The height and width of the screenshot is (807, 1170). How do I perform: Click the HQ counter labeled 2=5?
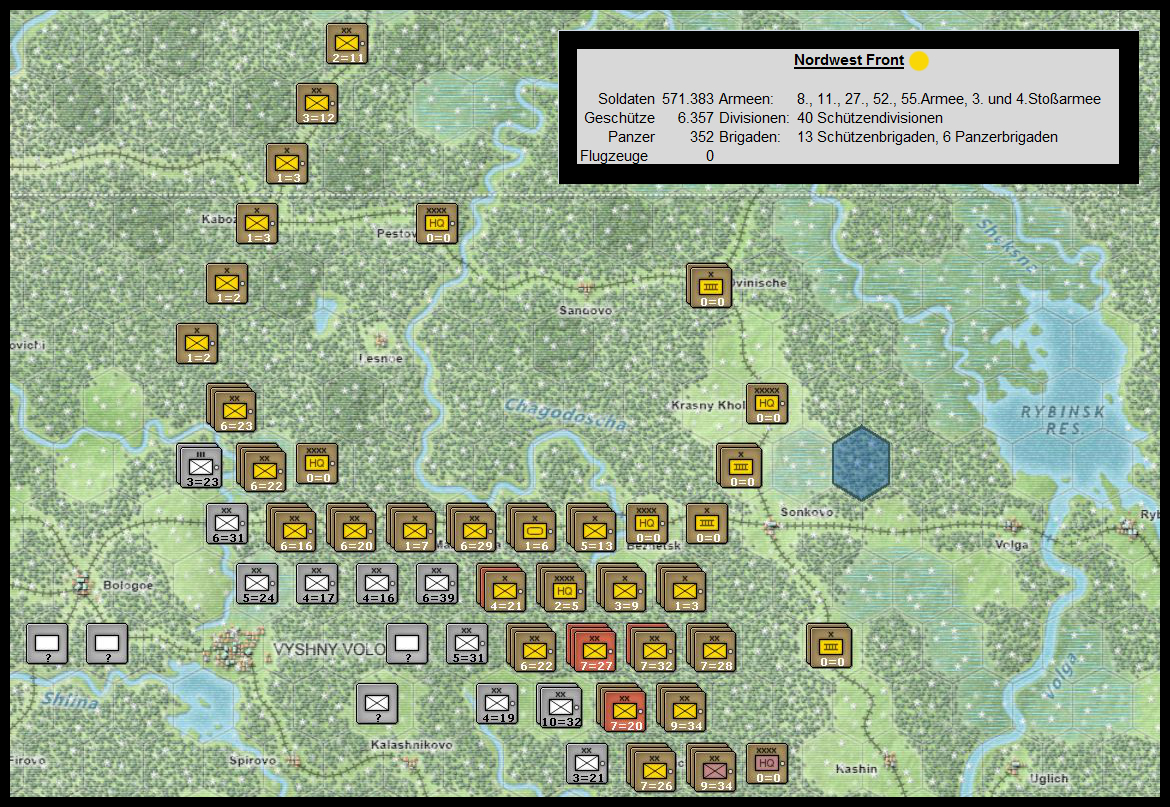coord(563,588)
